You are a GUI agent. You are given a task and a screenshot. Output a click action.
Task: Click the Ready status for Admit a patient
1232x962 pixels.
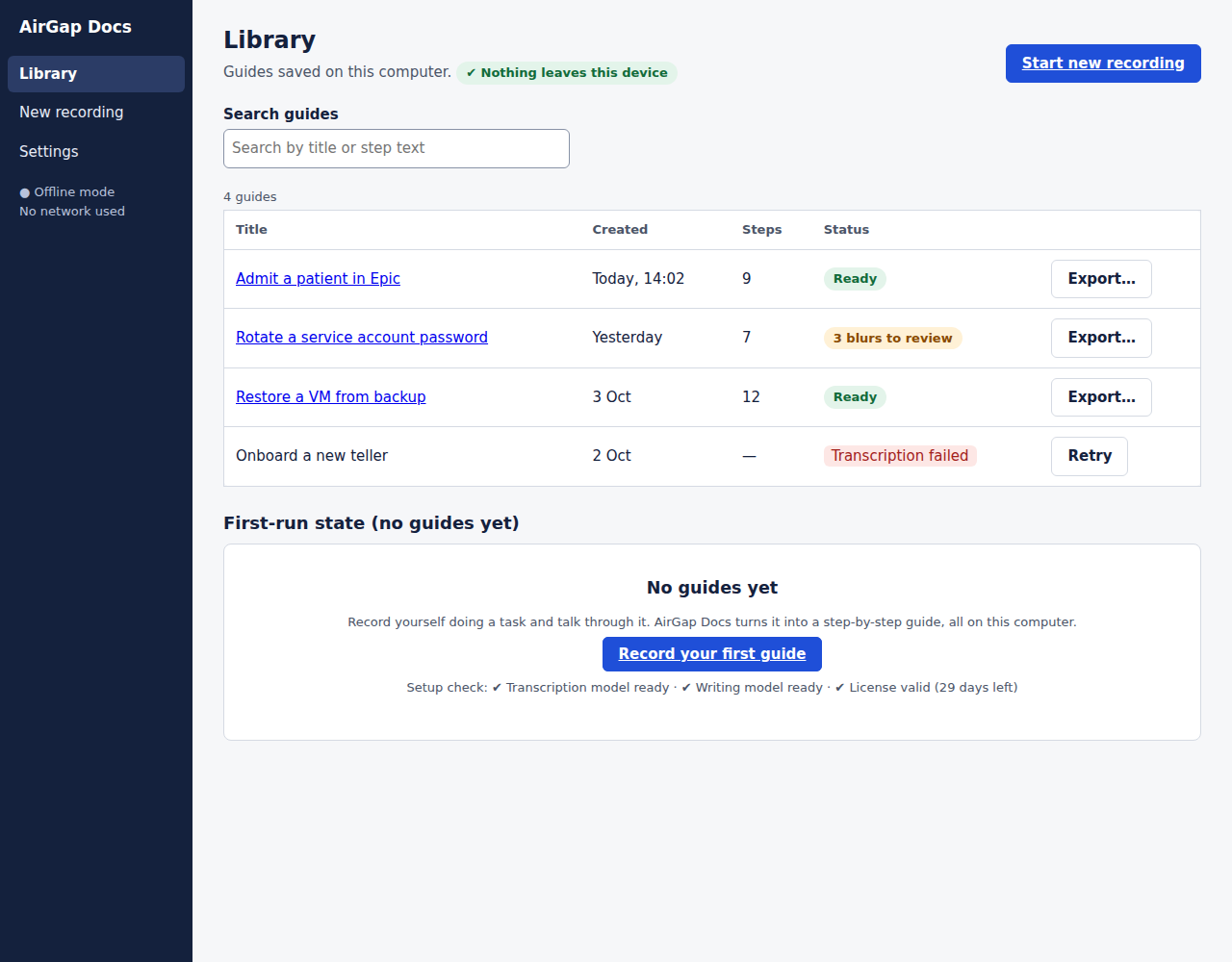click(x=855, y=279)
